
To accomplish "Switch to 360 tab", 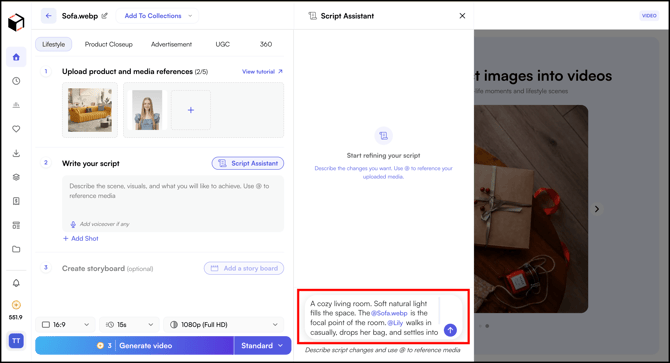I will [266, 44].
